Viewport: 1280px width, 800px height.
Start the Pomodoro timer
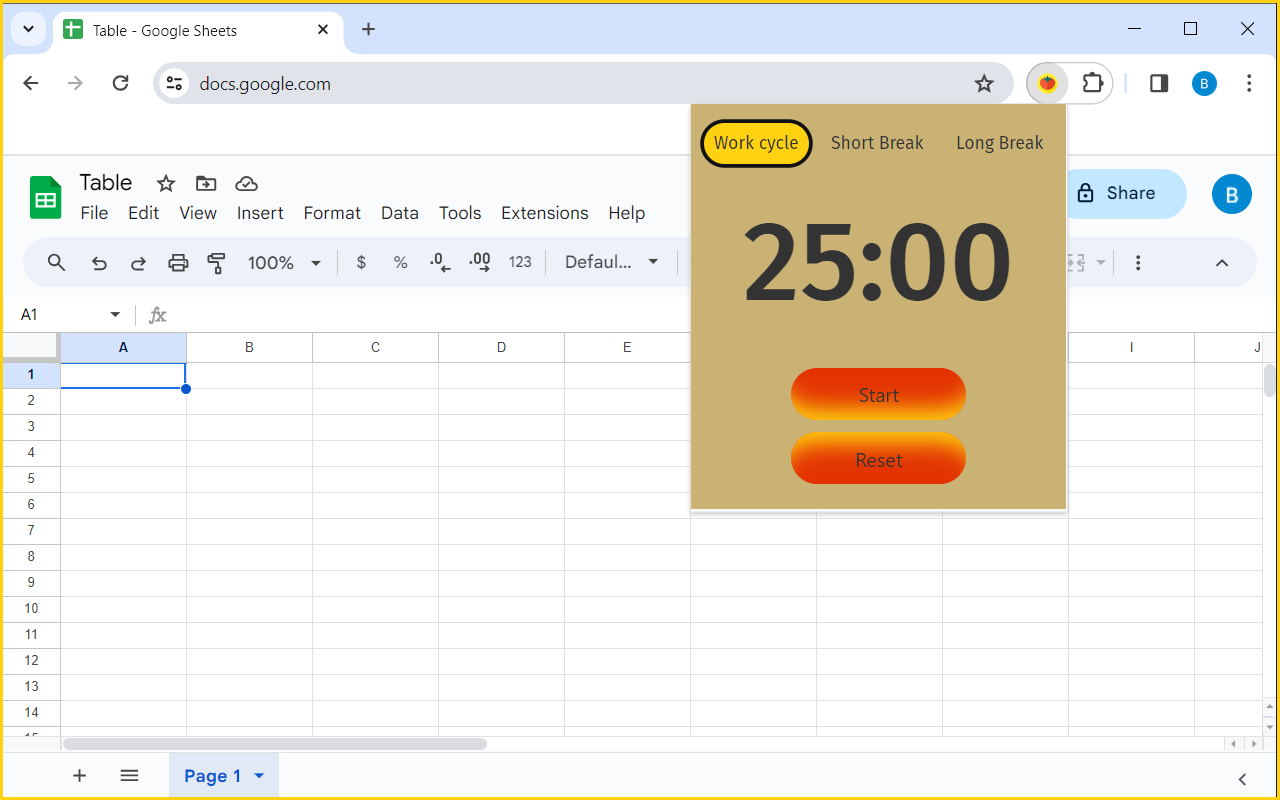[878, 394]
